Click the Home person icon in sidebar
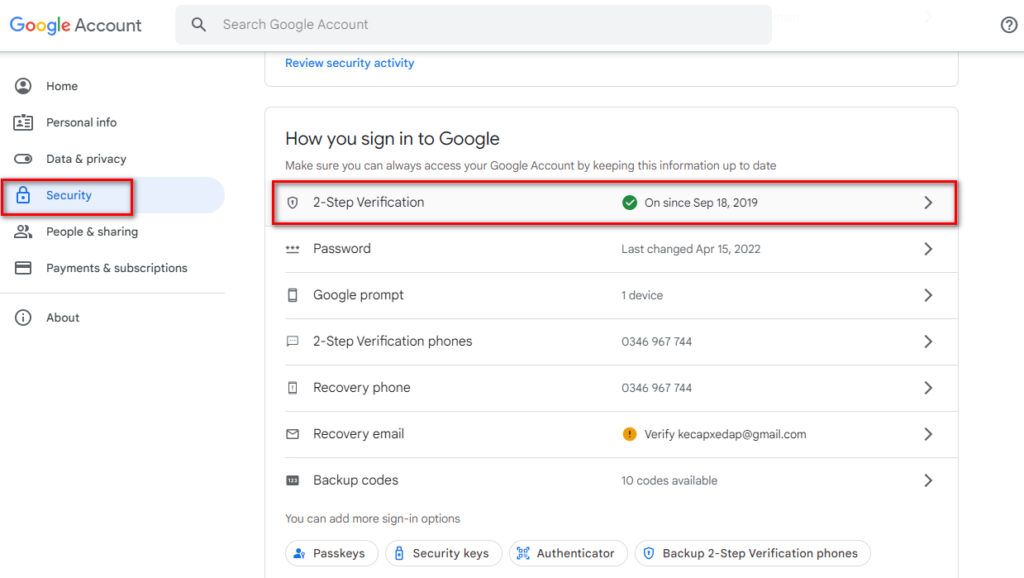The image size is (1024, 578). pyautogui.click(x=23, y=86)
